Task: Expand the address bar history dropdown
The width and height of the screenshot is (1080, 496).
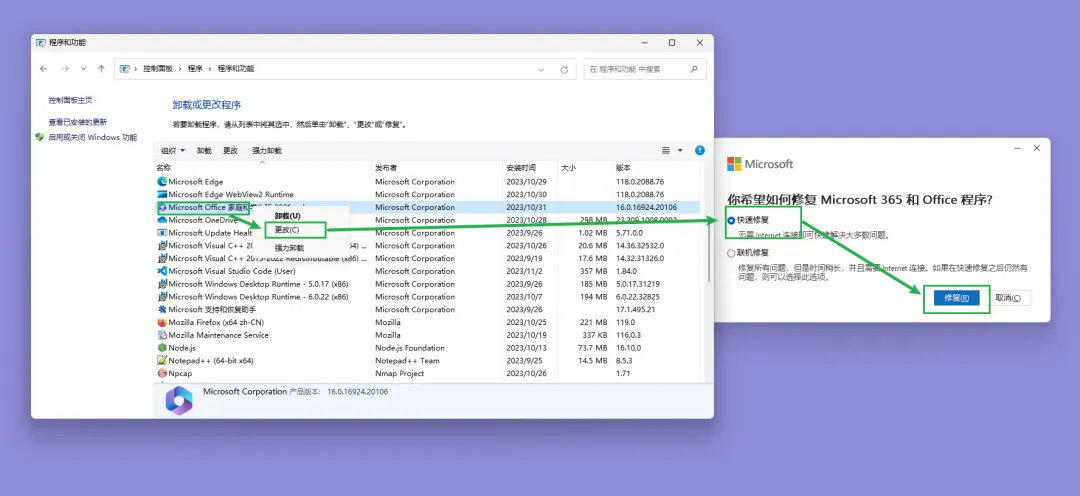Action: (x=541, y=70)
